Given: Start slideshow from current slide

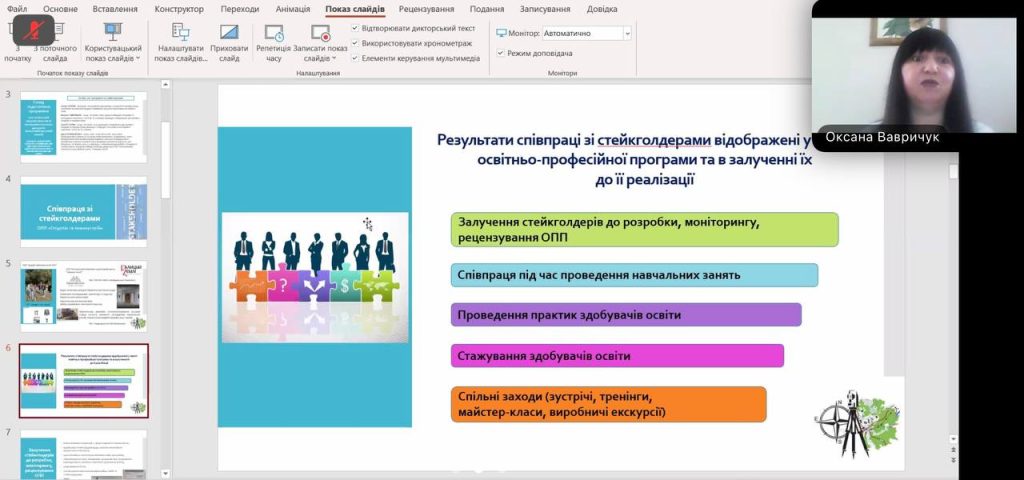Looking at the screenshot, I should click(x=55, y=40).
